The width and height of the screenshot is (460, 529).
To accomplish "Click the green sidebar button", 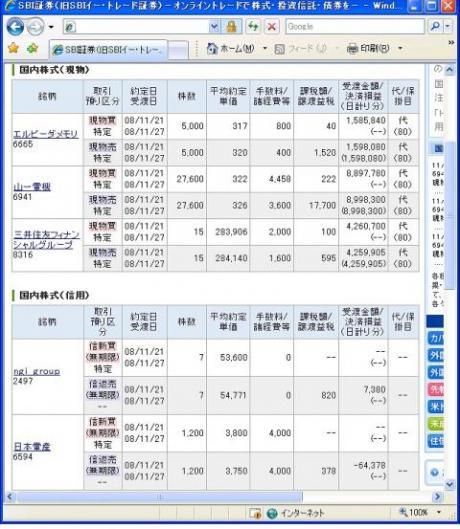I will [x=435, y=424].
